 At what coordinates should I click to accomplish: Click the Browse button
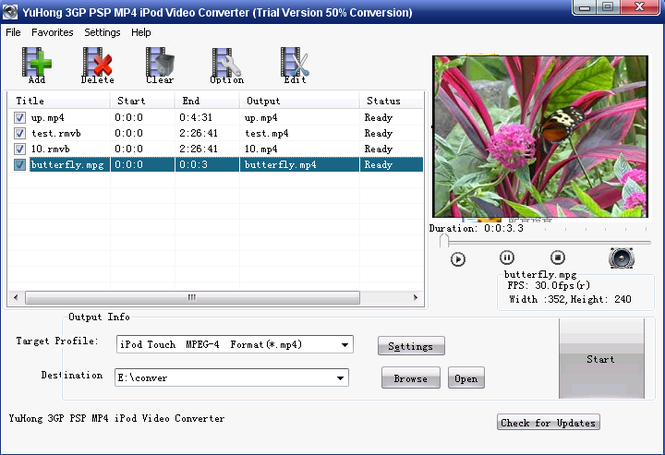[x=411, y=378]
